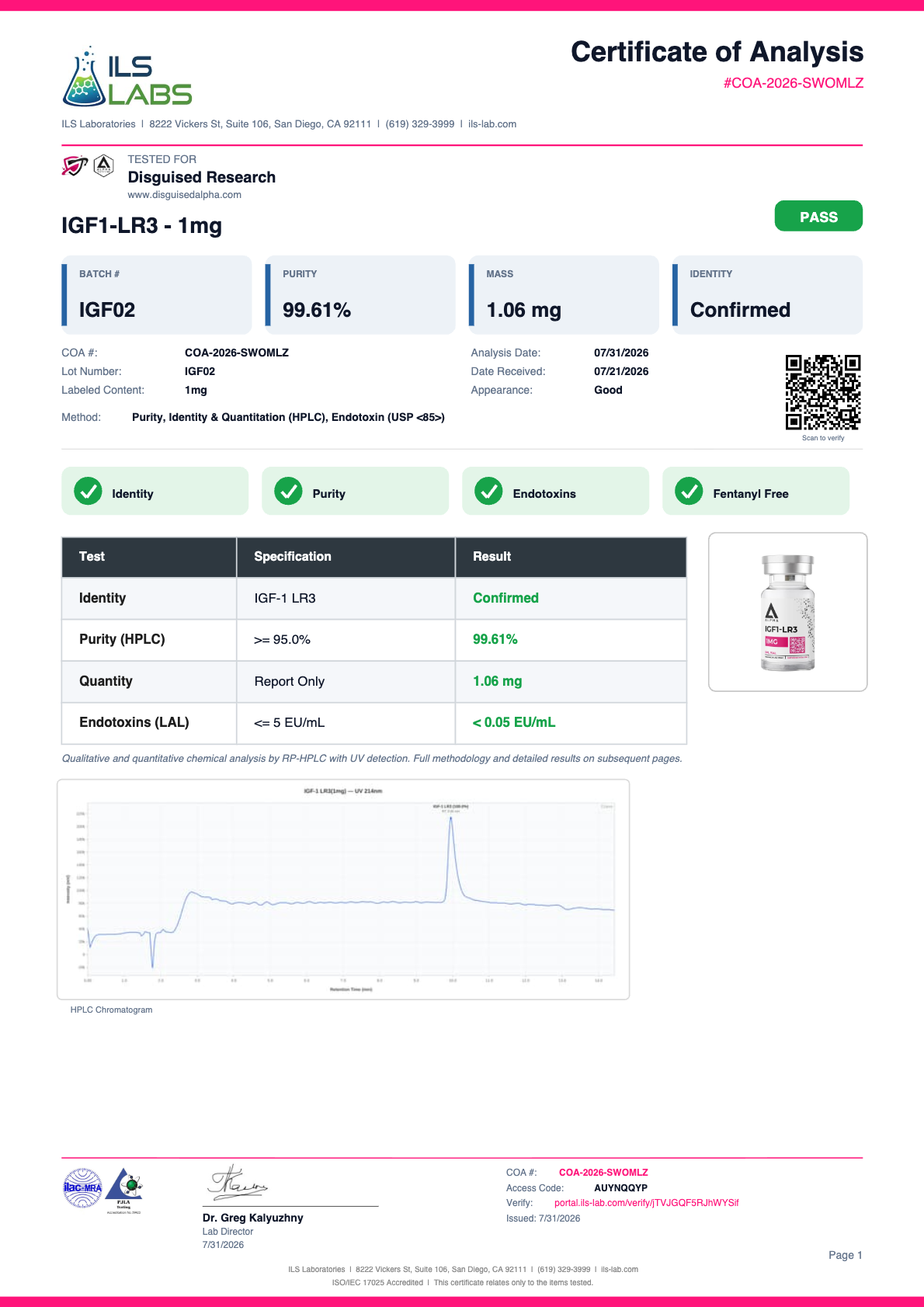
Task: Click the IGF-1 LR3 specification cell
Action: point(346,598)
